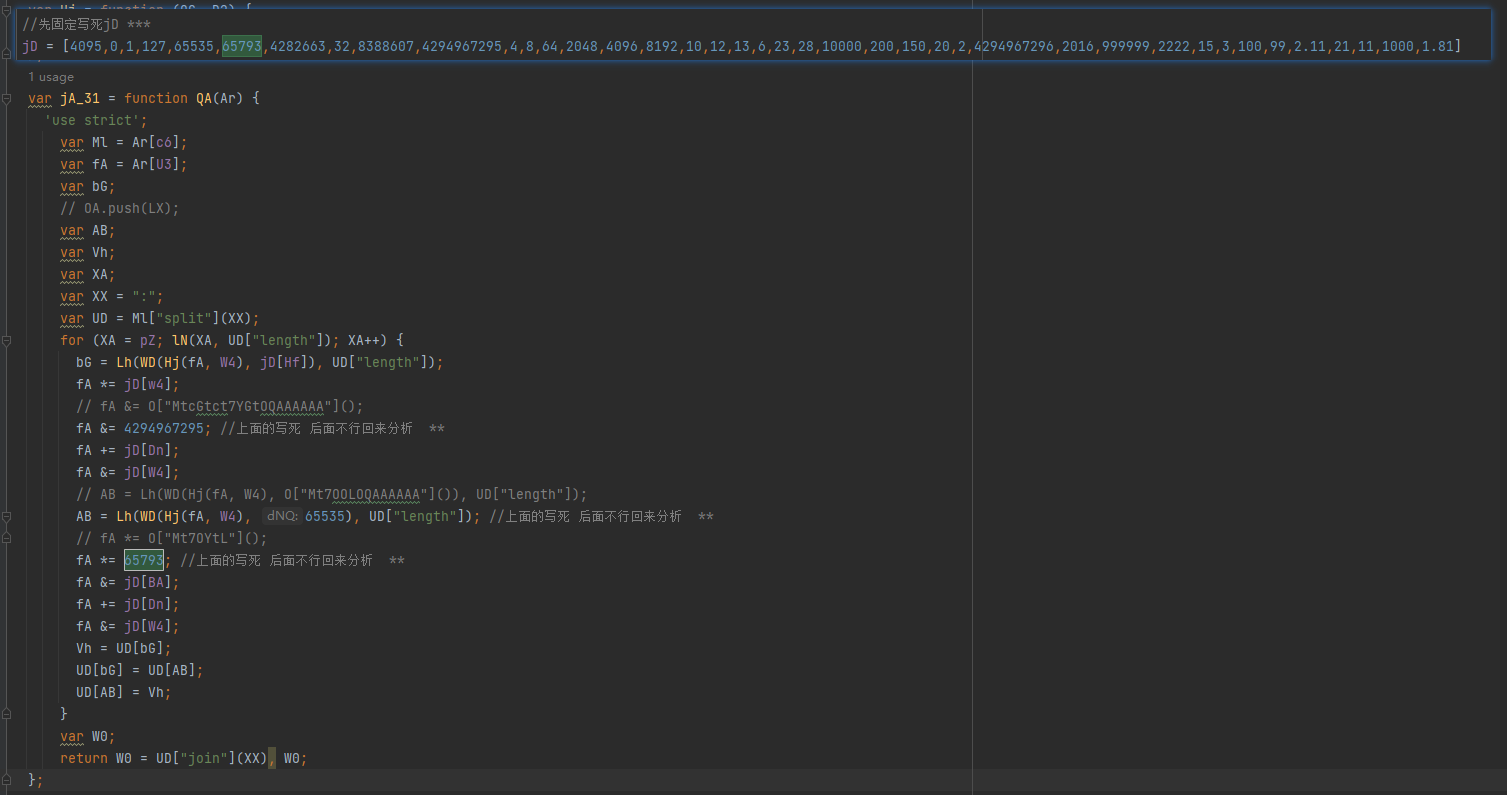This screenshot has width=1507, height=795.
Task: Click the return keyword
Action: point(84,758)
